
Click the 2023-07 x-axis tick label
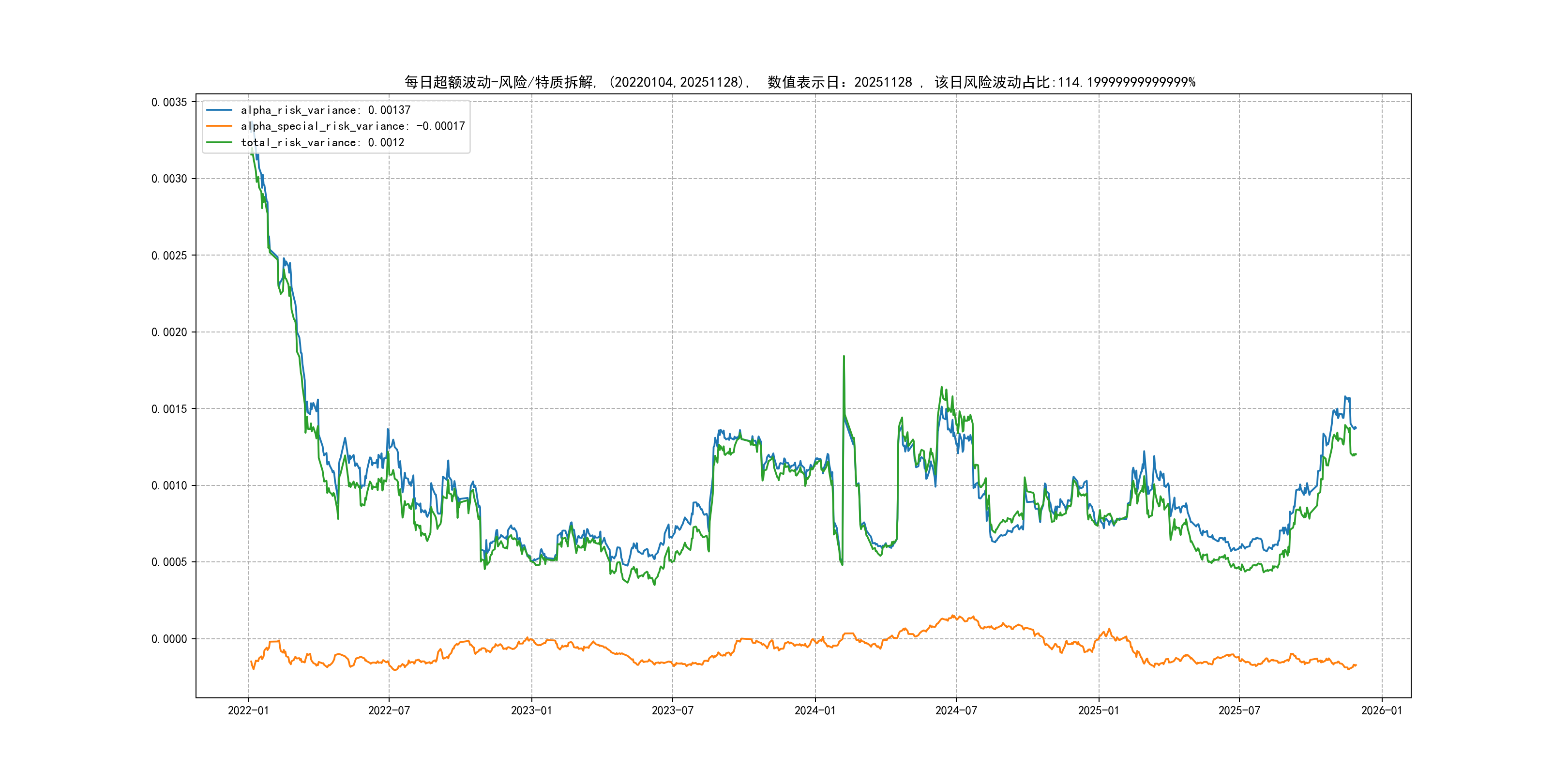tap(673, 711)
